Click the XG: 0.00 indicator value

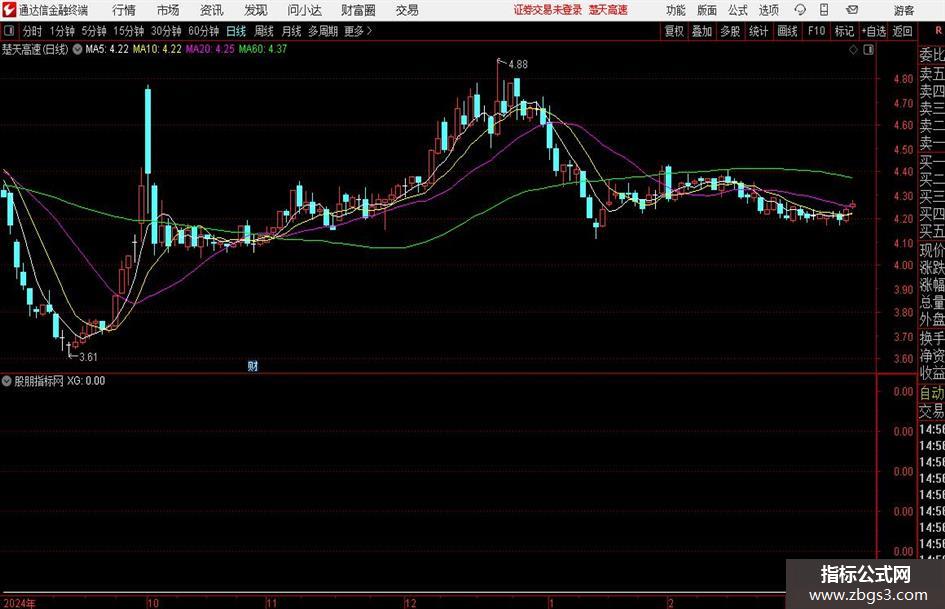86,380
